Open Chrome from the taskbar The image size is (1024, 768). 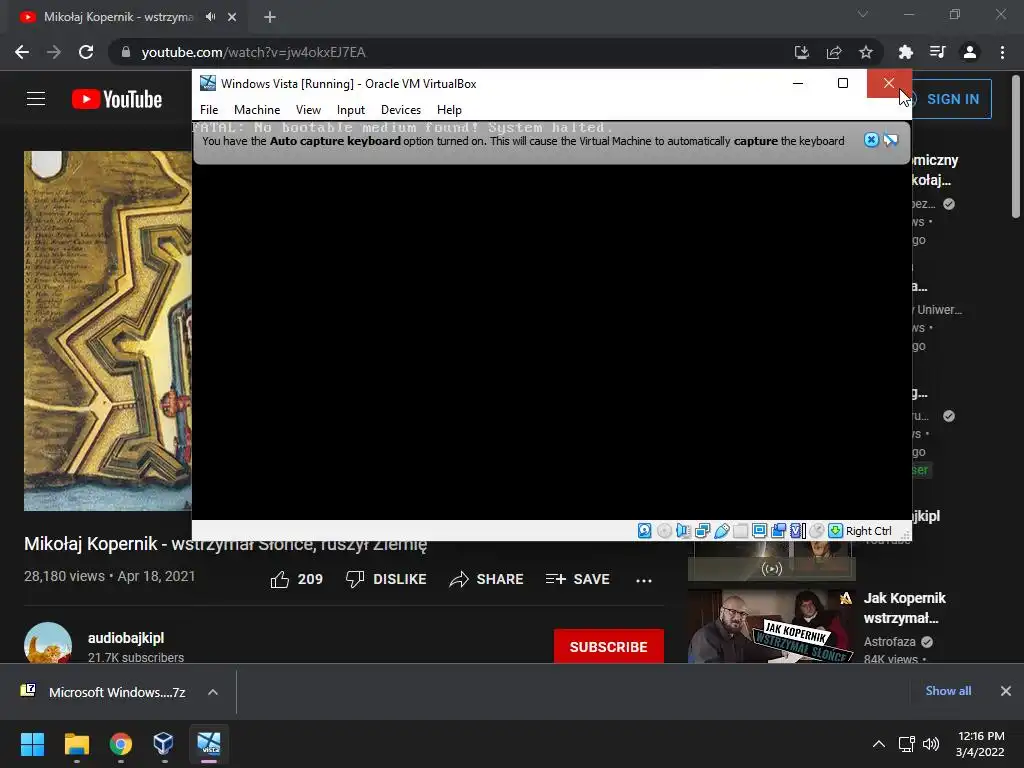121,744
